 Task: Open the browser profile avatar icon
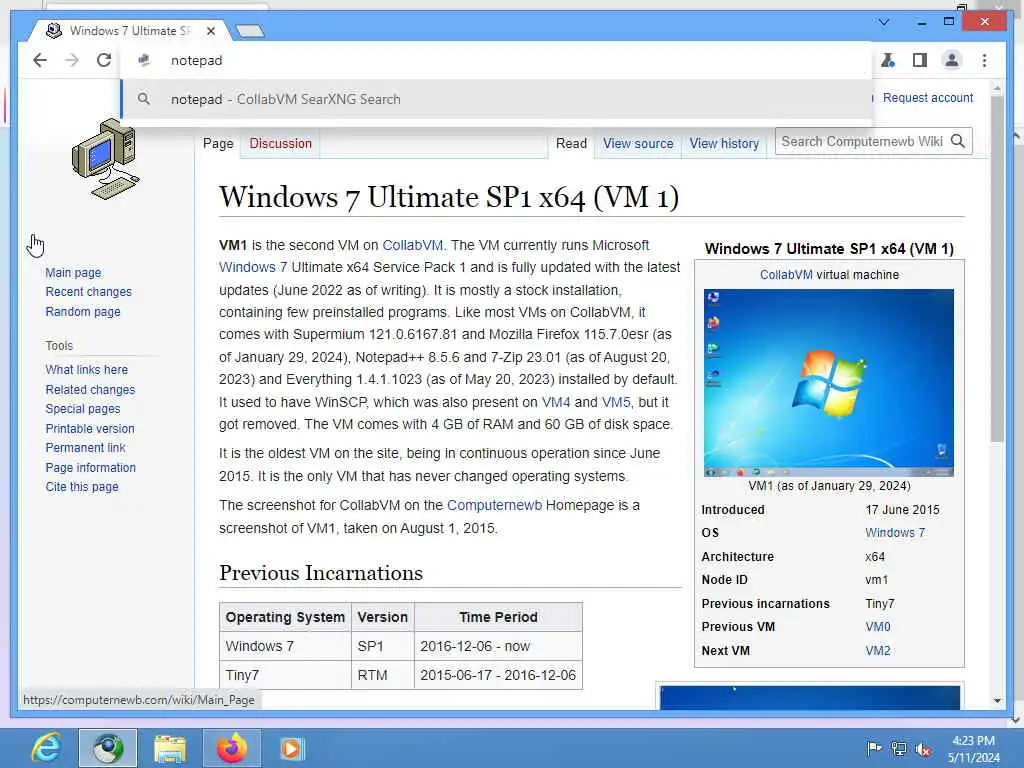(952, 60)
